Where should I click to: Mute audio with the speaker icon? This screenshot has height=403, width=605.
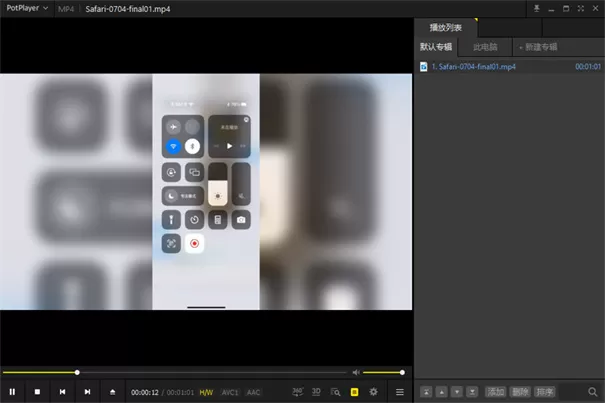point(356,372)
